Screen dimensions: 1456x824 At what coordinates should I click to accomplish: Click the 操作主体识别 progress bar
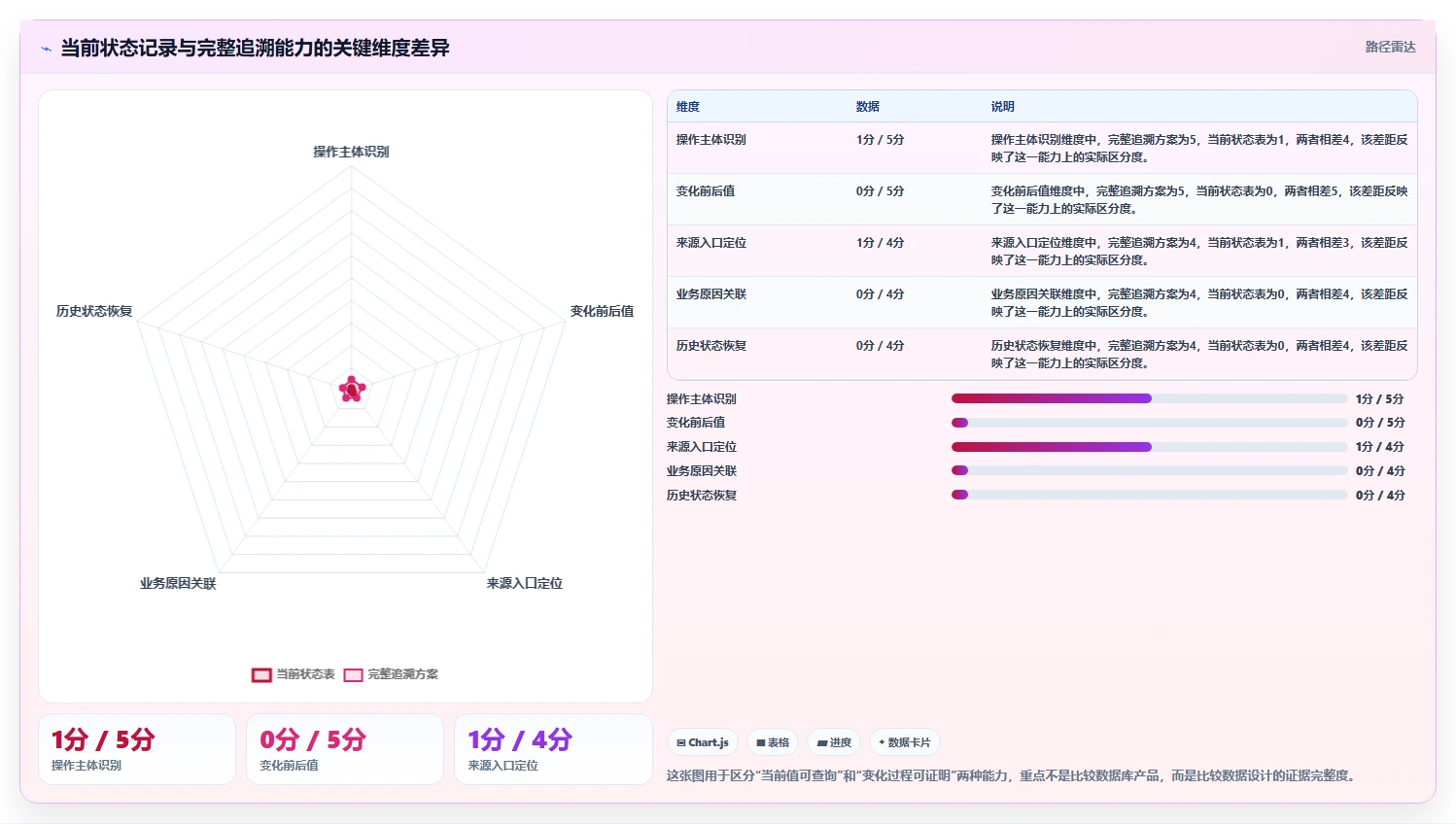click(x=1150, y=398)
